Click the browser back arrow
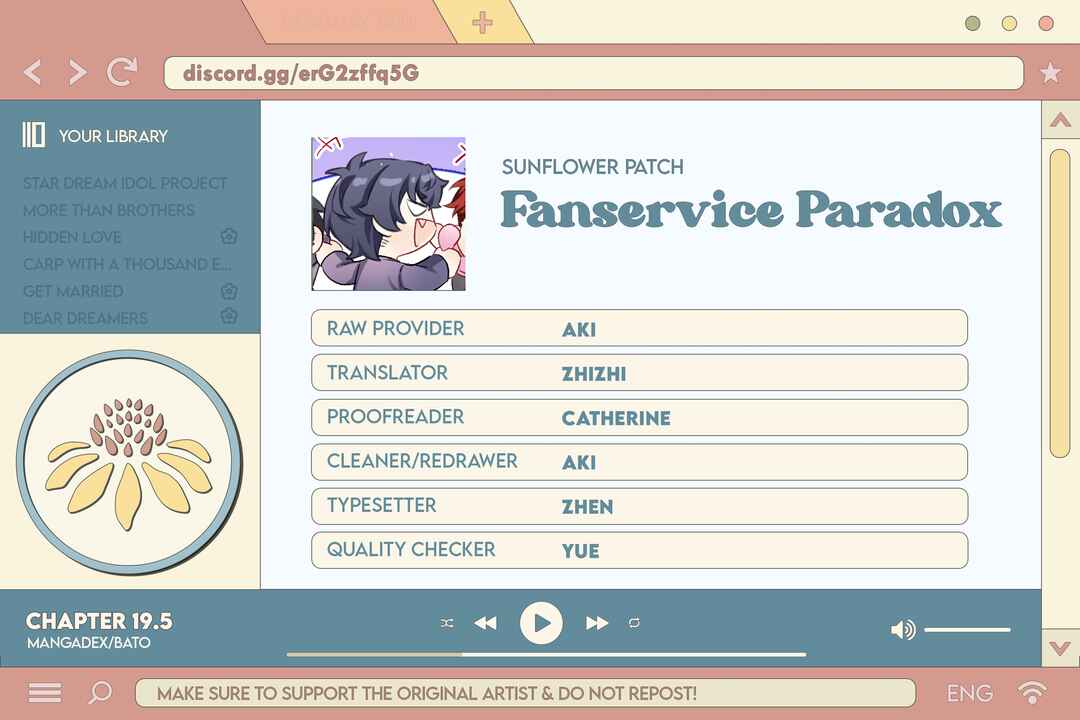1080x720 pixels. click(x=32, y=72)
